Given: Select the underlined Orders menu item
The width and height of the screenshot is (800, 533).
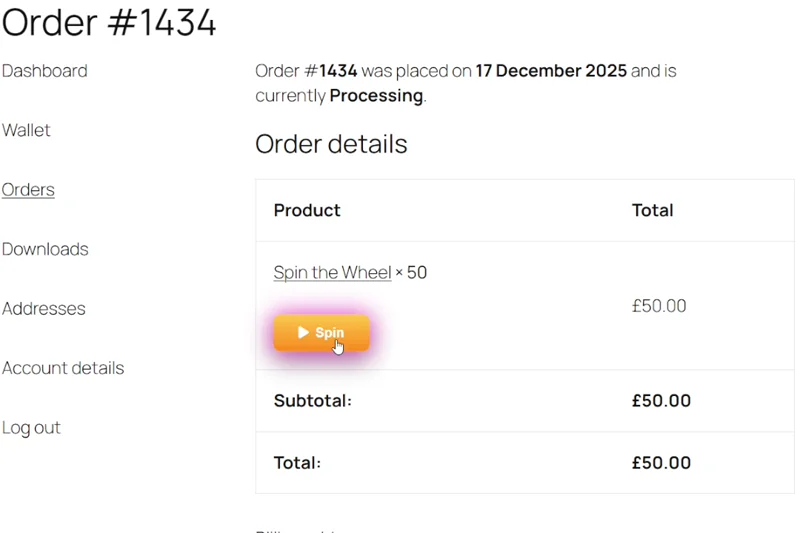Looking at the screenshot, I should pos(28,190).
